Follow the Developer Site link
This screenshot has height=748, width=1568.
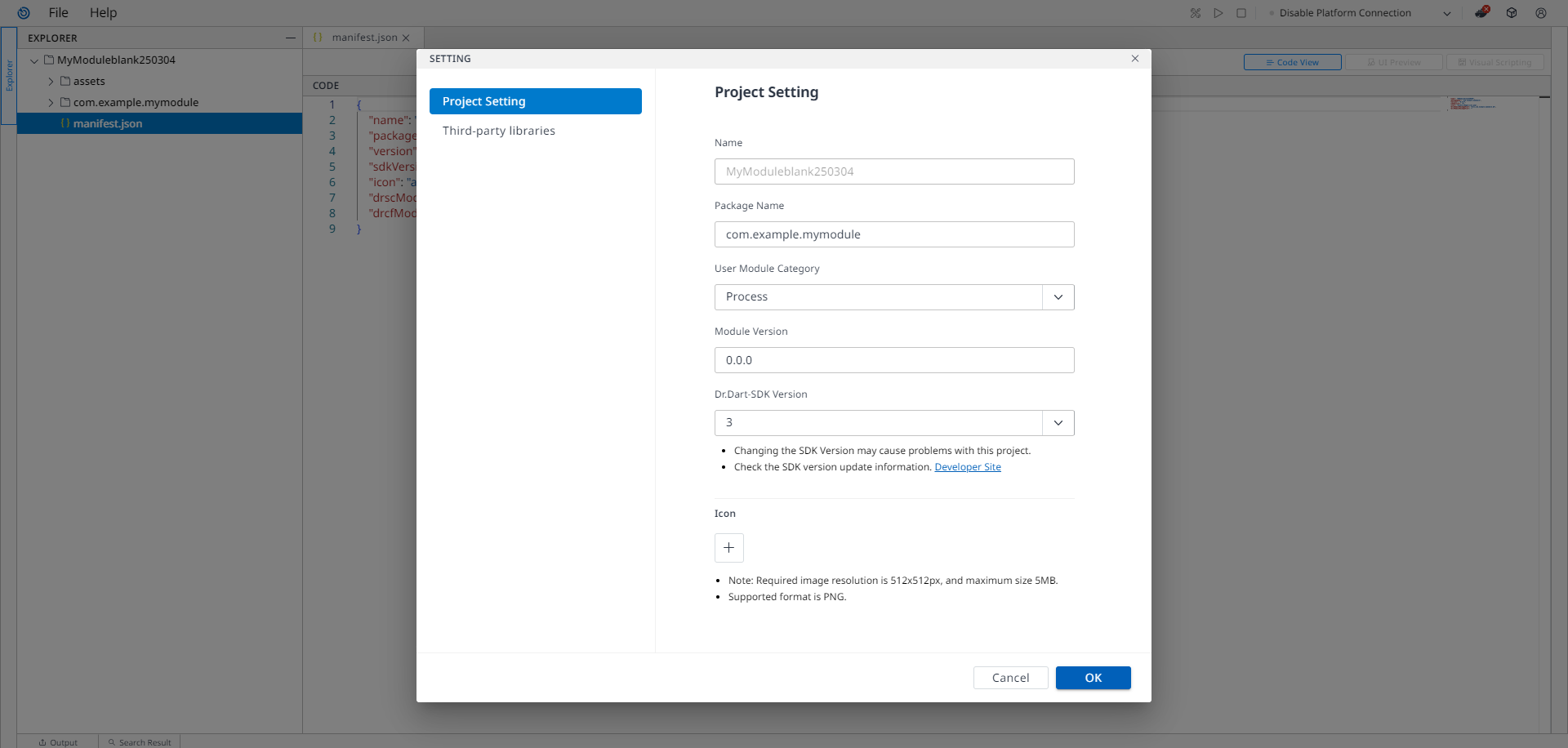click(x=967, y=467)
